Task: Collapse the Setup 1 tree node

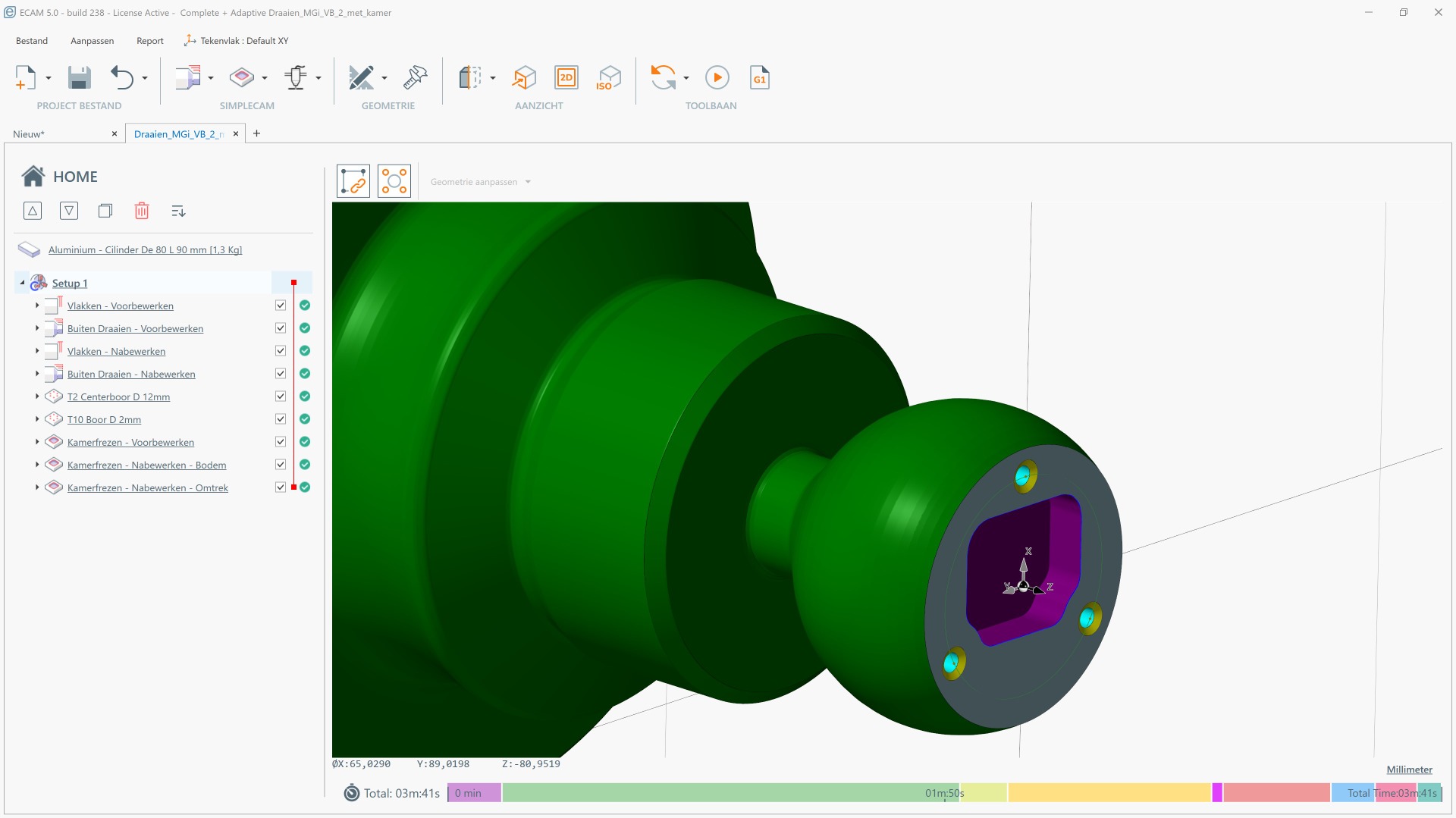Action: pyautogui.click(x=22, y=283)
